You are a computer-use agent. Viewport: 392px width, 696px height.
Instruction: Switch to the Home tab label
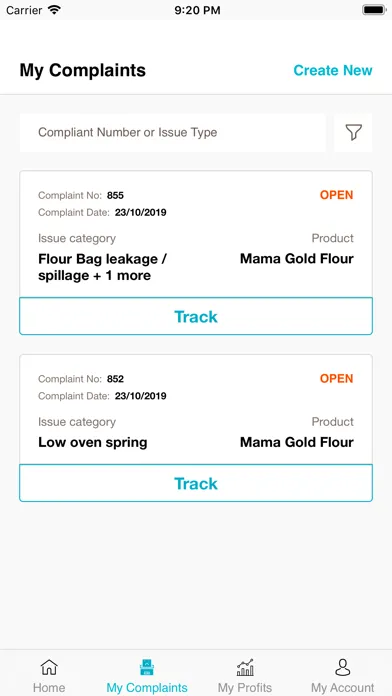pos(49,688)
